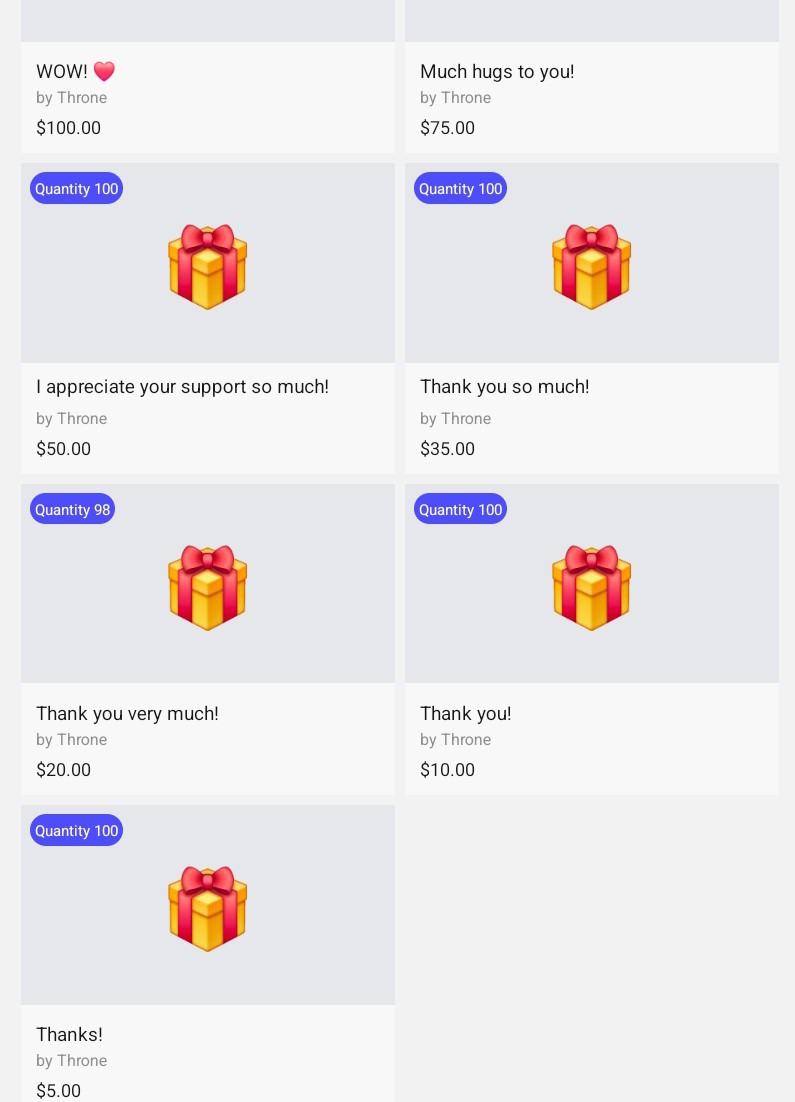The image size is (795, 1102).
Task: Open the "Thank you!" gift title
Action: point(465,714)
